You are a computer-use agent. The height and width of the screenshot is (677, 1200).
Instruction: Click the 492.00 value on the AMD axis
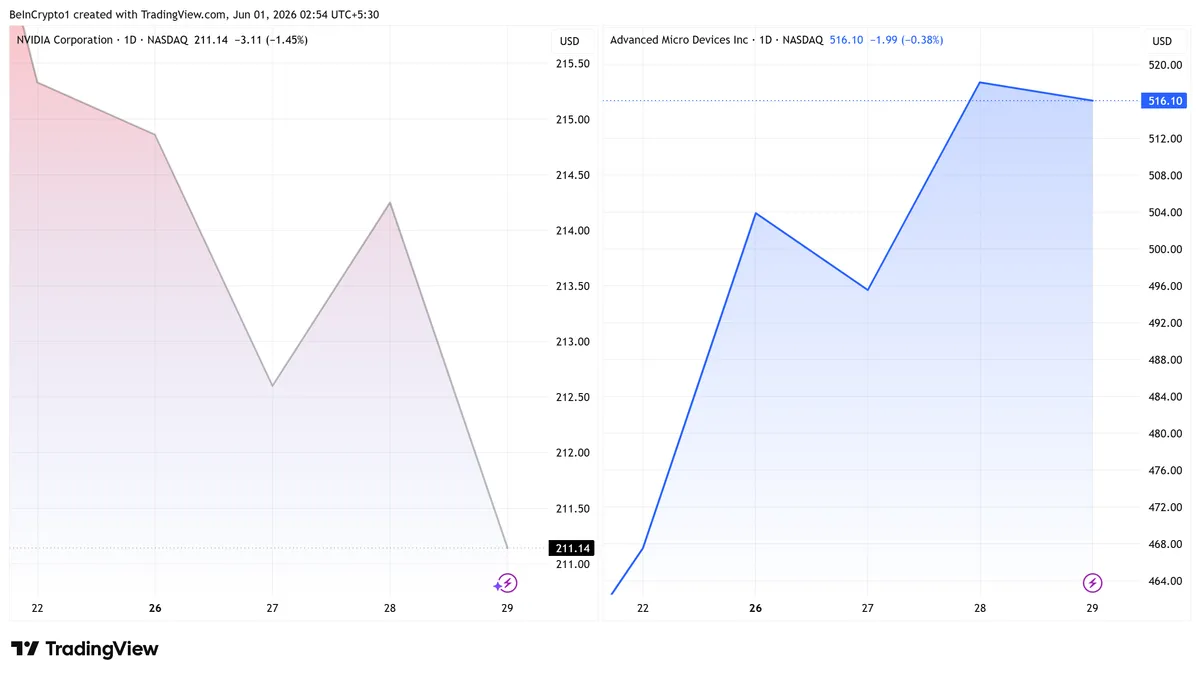pos(1165,323)
